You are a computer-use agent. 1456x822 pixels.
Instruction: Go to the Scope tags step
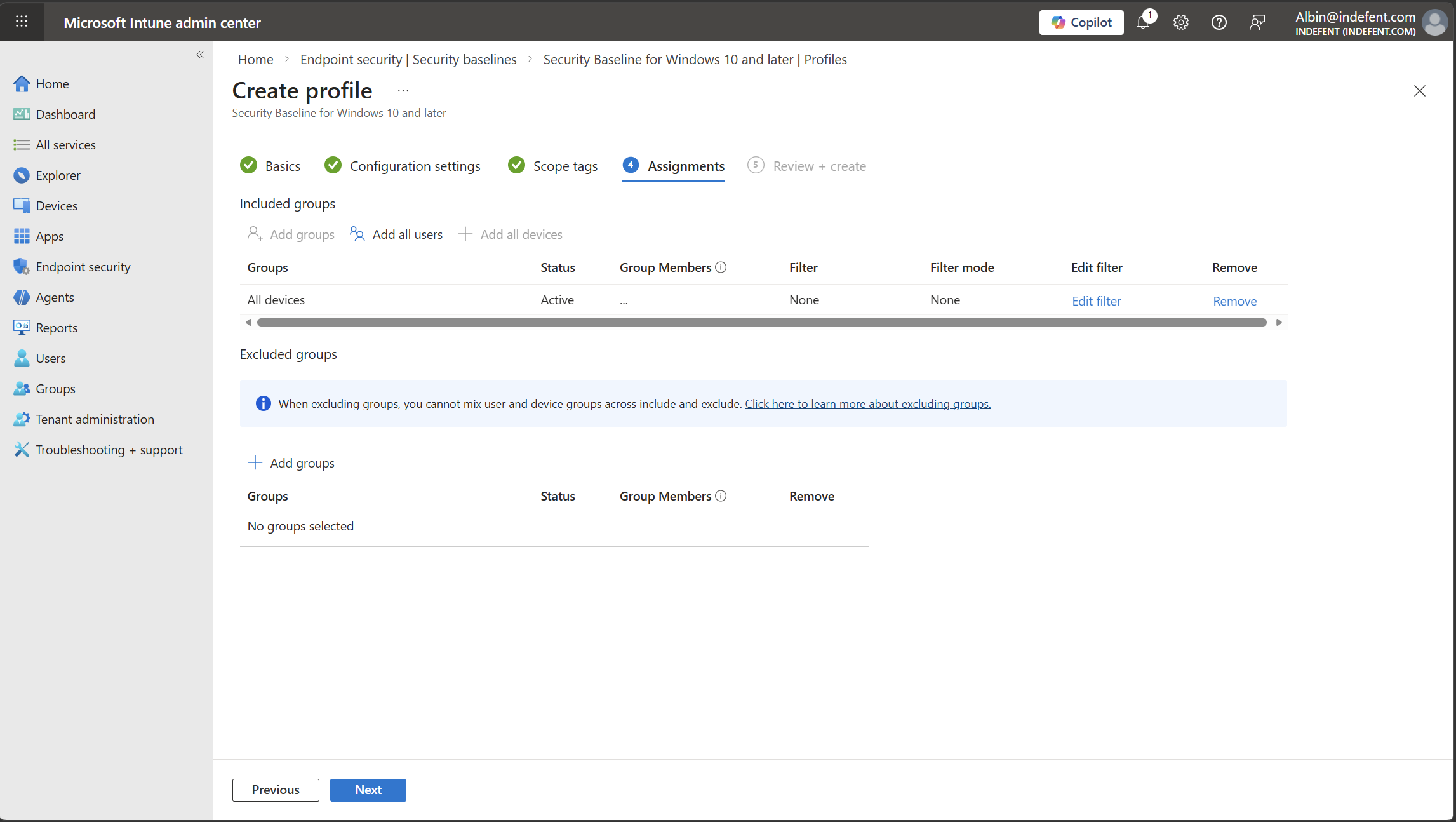[564, 166]
